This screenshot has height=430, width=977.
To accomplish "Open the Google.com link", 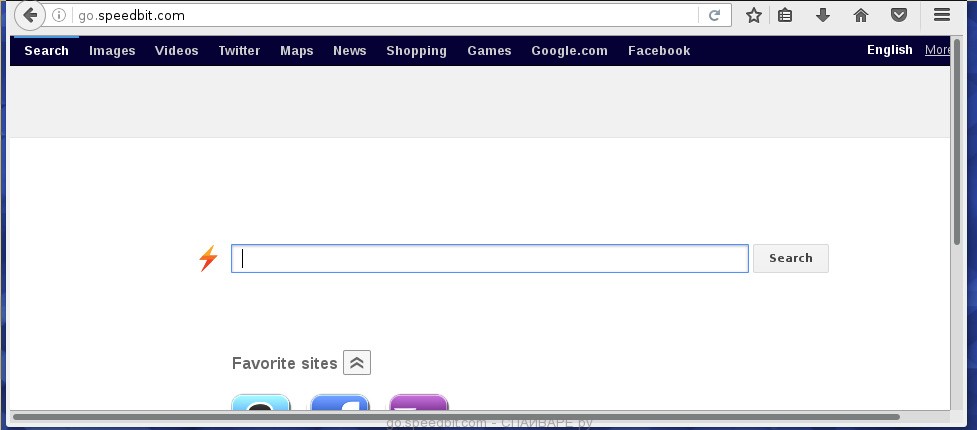I will [x=569, y=51].
